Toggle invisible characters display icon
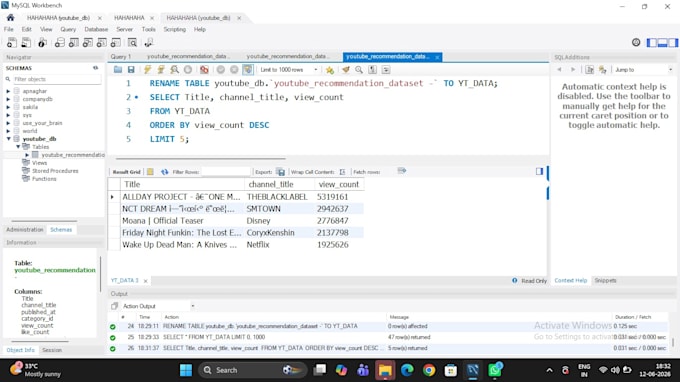The image size is (680, 382). pos(373,69)
